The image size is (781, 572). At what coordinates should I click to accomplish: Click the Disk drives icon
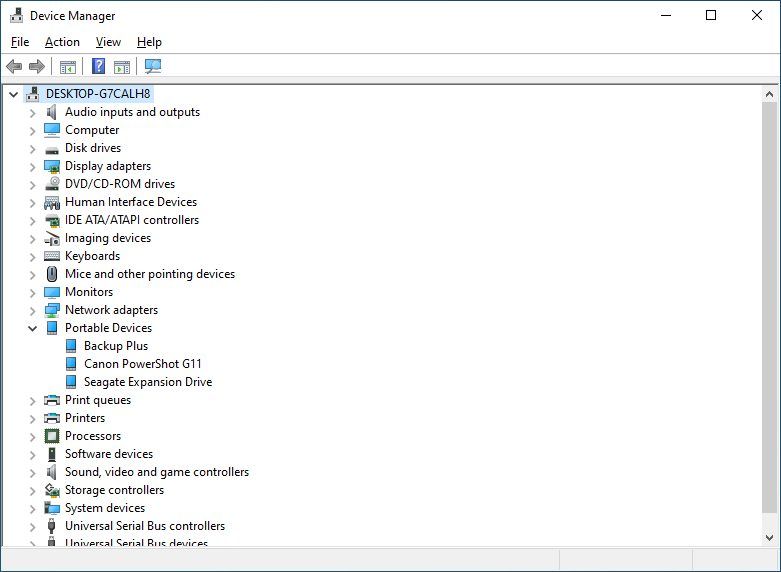52,149
